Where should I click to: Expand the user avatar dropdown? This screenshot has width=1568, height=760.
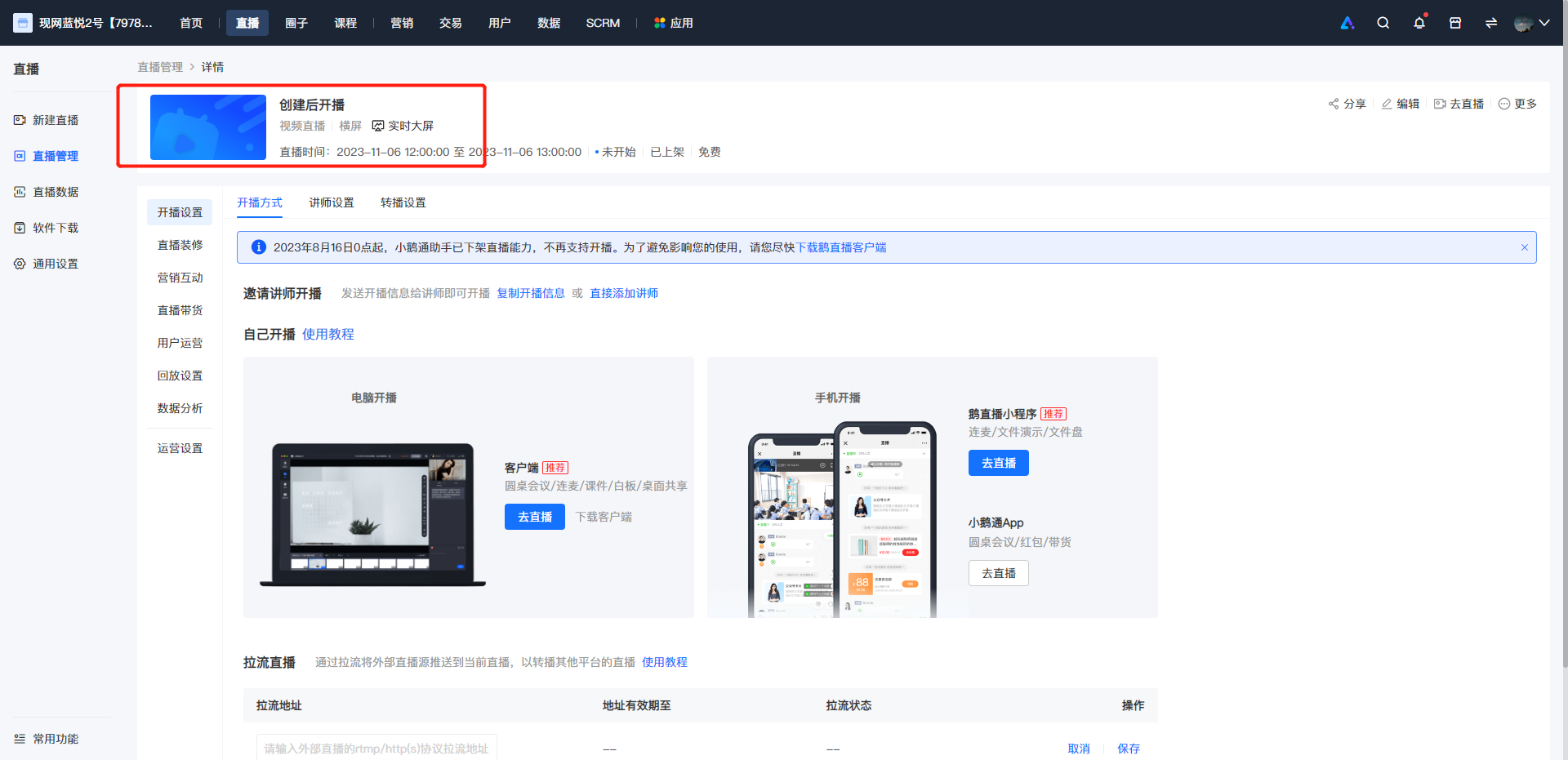1532,23
